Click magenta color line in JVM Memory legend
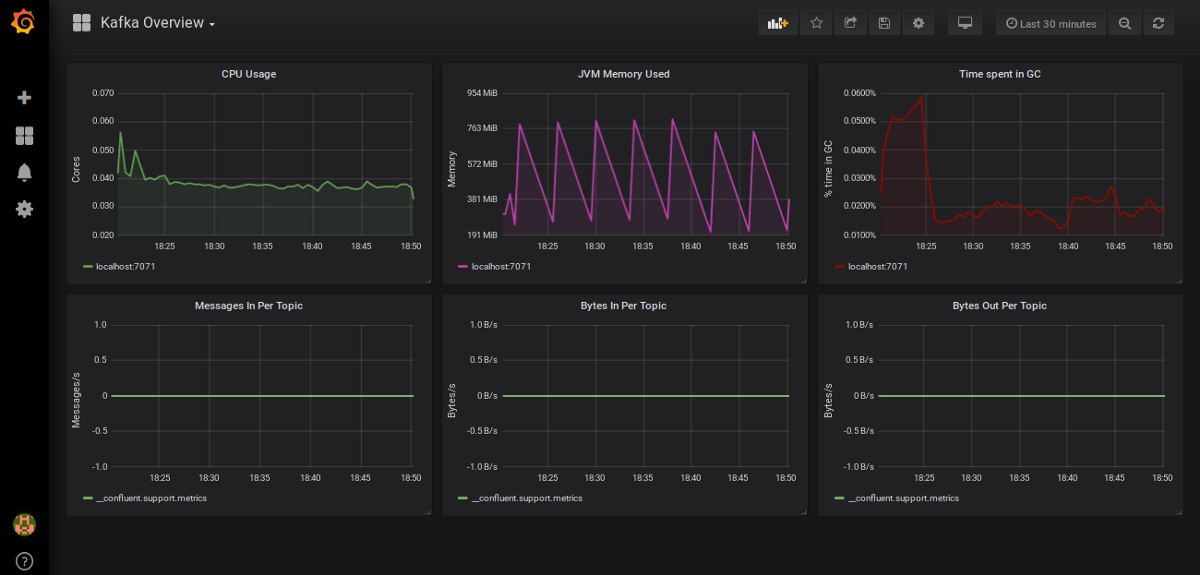 (x=463, y=267)
